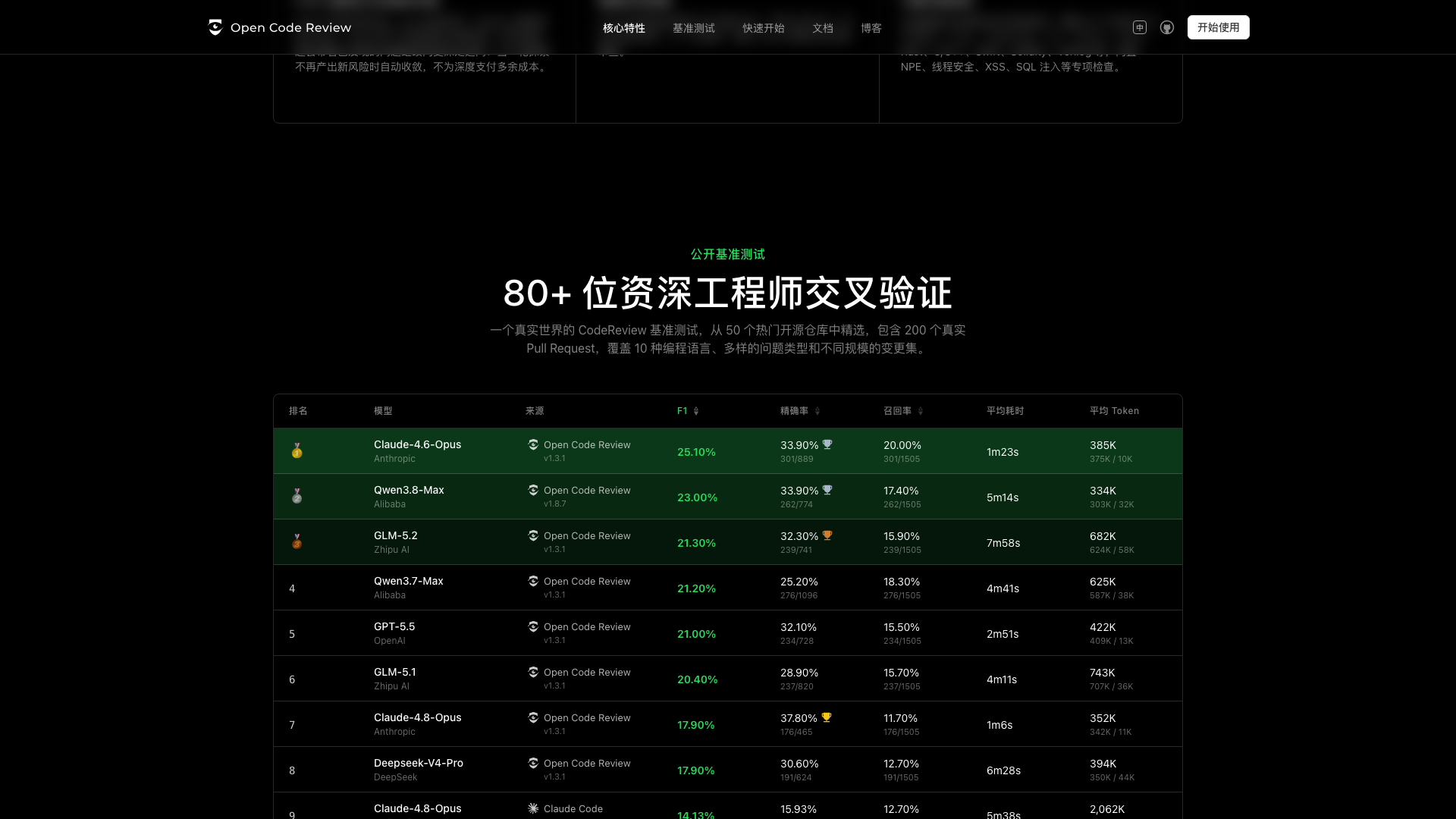Click the 20.00% recall value
The width and height of the screenshot is (1456, 819).
click(x=902, y=445)
